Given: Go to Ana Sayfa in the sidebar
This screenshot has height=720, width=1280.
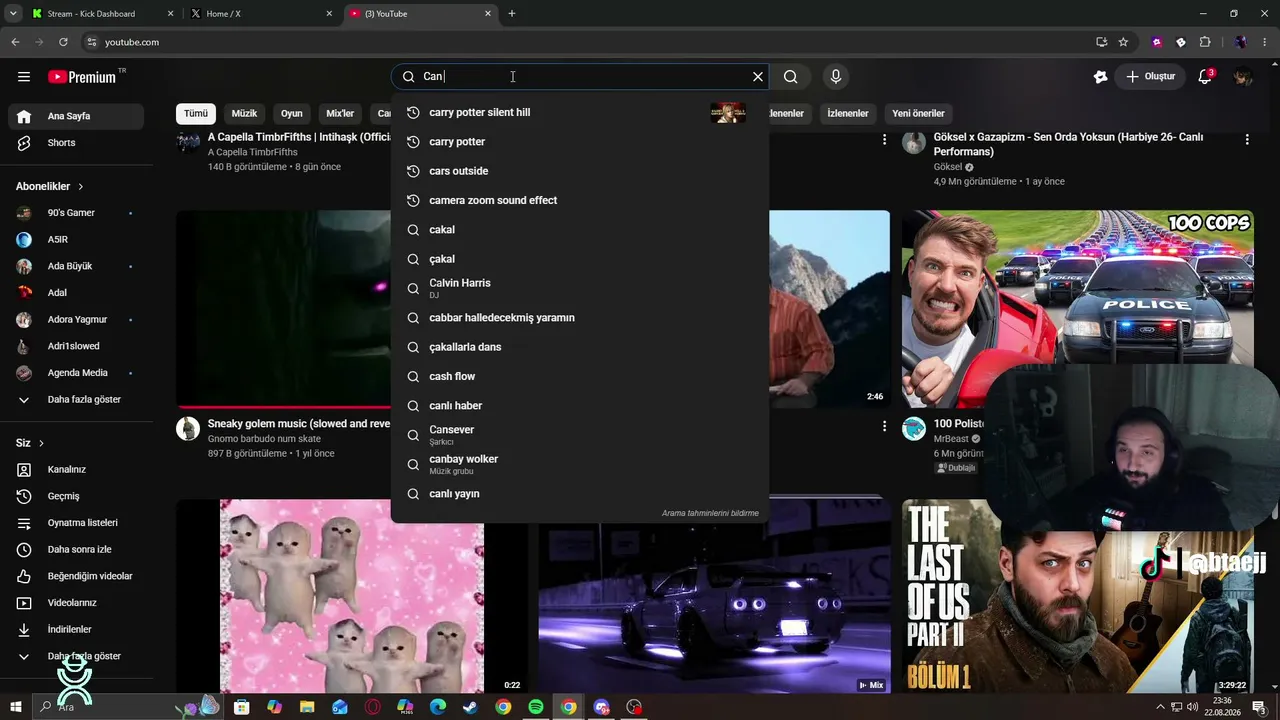Looking at the screenshot, I should point(76,116).
